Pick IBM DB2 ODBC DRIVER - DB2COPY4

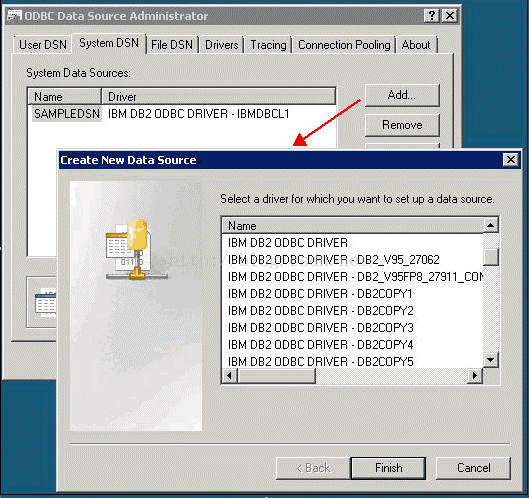coord(353,344)
